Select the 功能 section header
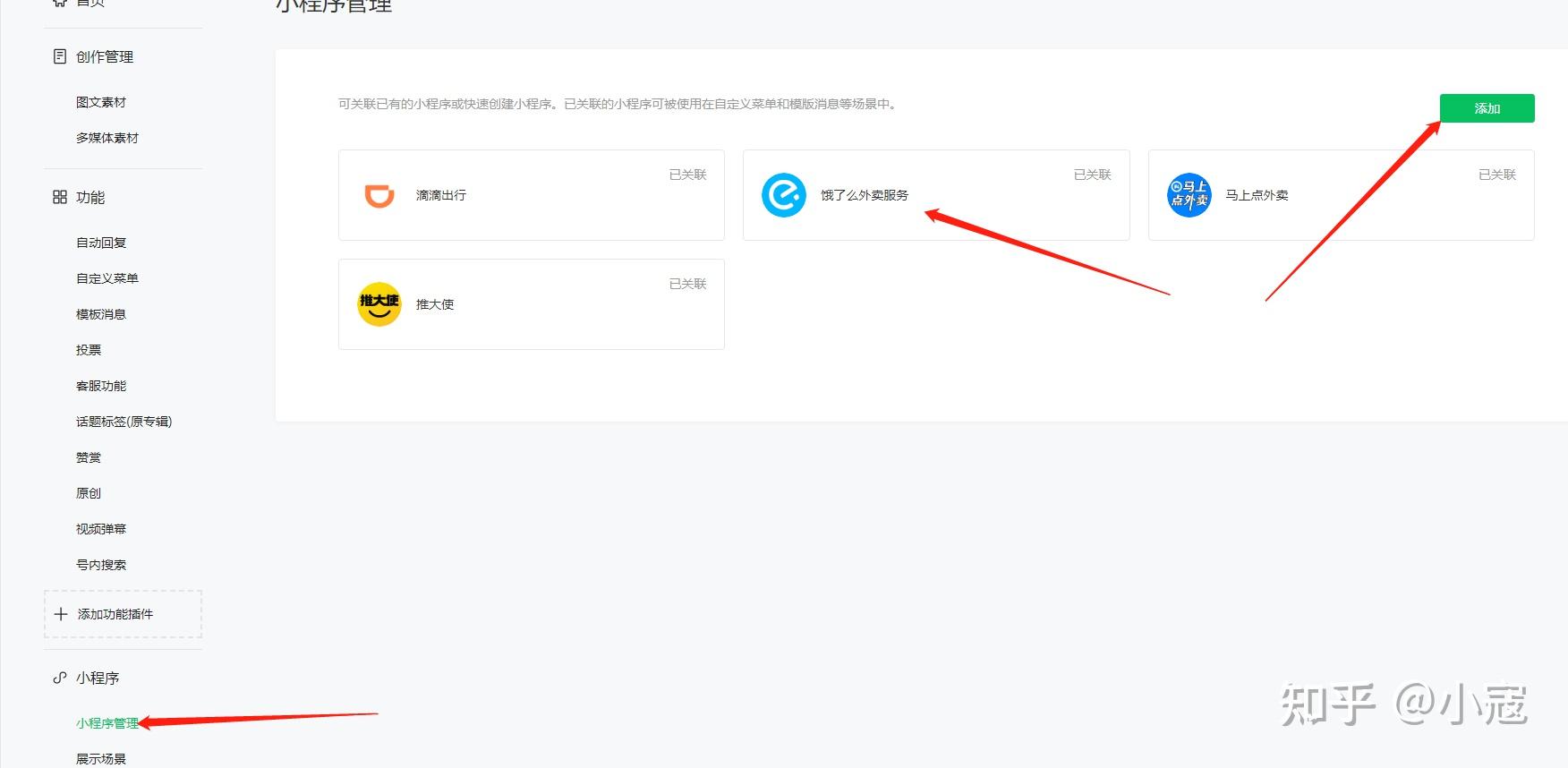1568x768 pixels. click(90, 197)
